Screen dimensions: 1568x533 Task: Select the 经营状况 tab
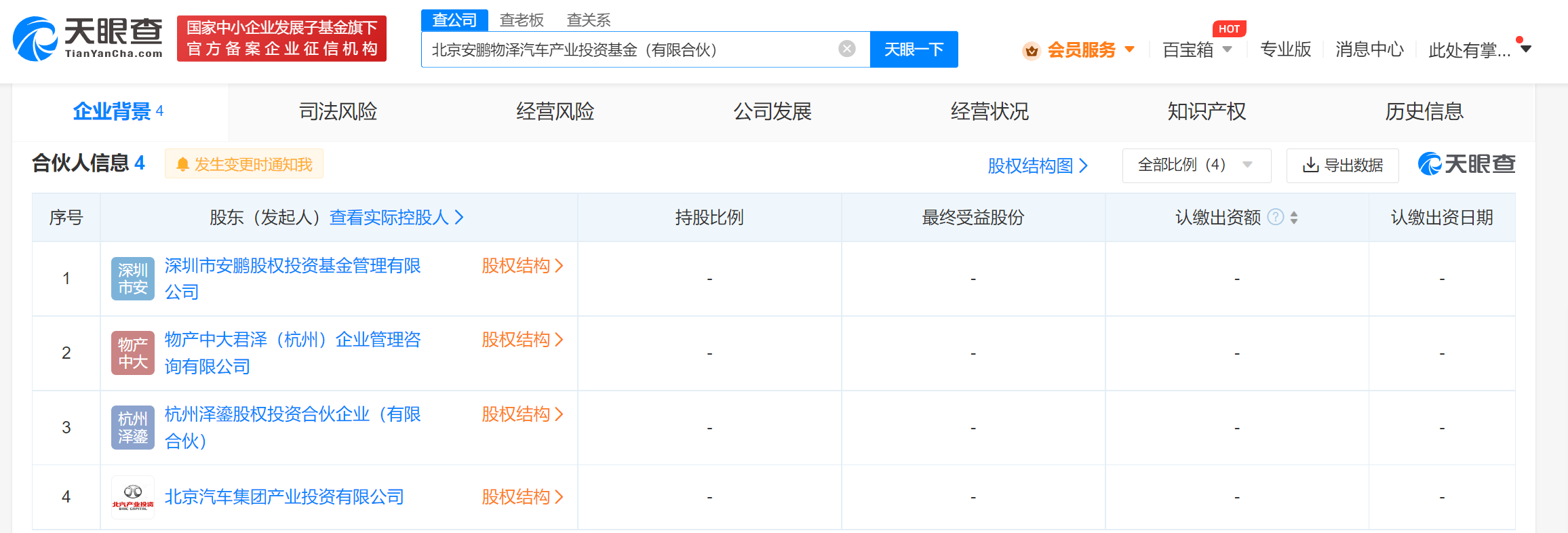coord(989,111)
